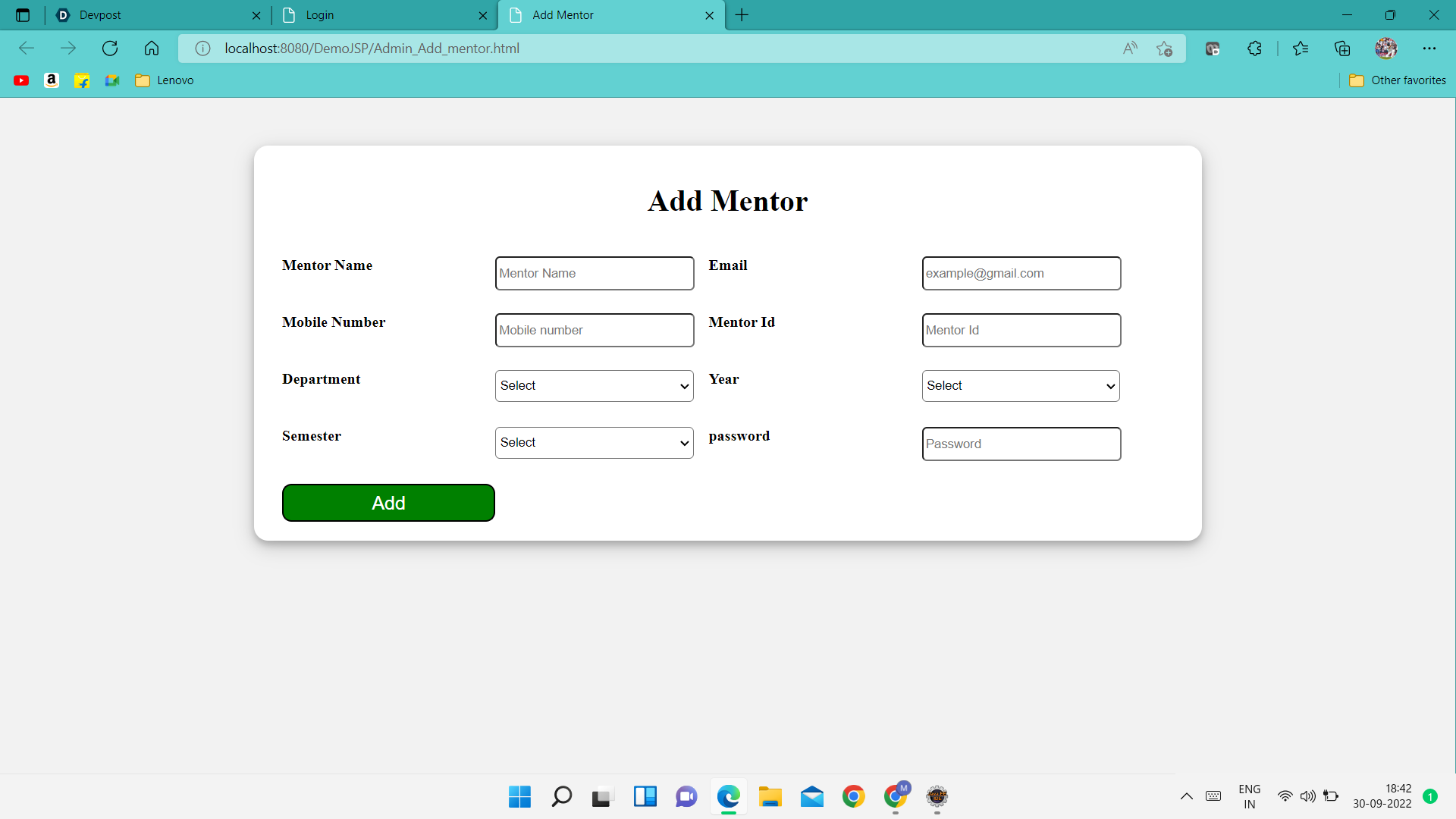
Task: Click the Mentor Name input field
Action: tap(594, 273)
